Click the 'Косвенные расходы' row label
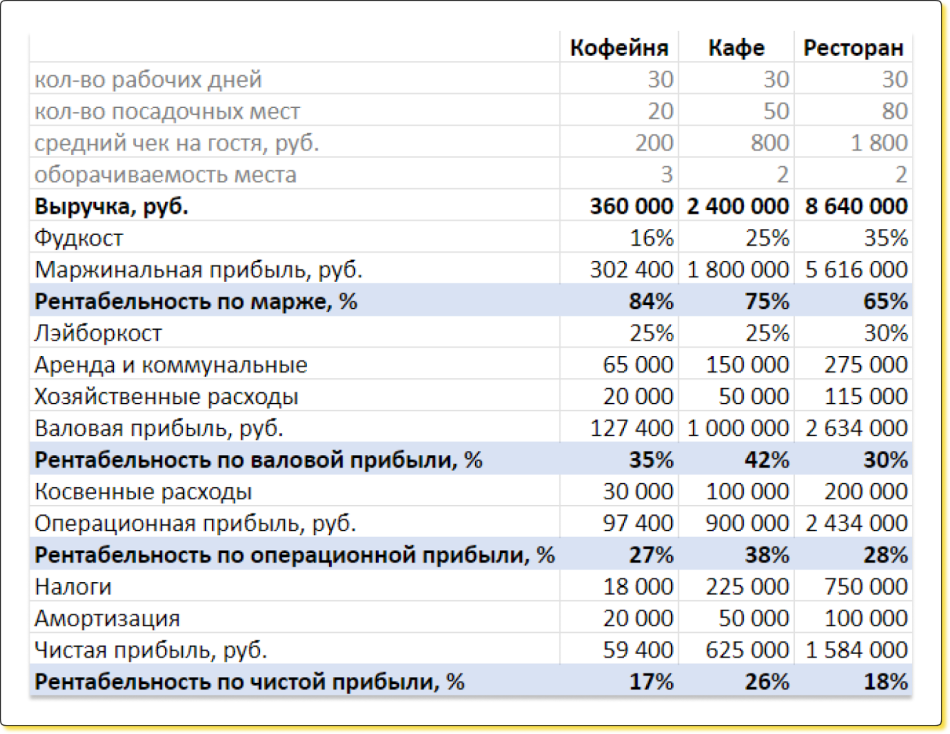The width and height of the screenshot is (950, 734). point(143,492)
